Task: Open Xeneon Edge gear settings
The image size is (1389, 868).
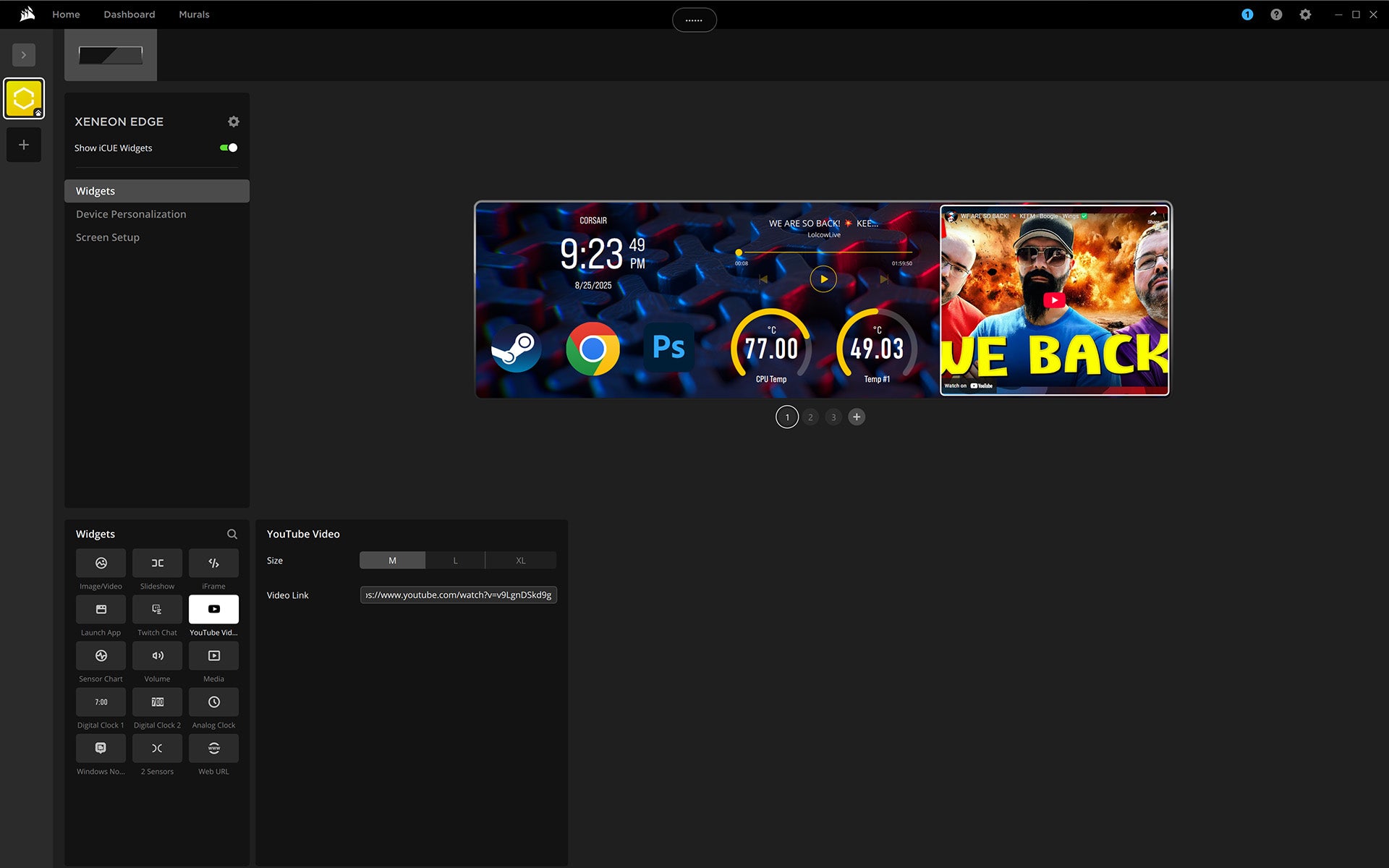Action: [x=234, y=122]
